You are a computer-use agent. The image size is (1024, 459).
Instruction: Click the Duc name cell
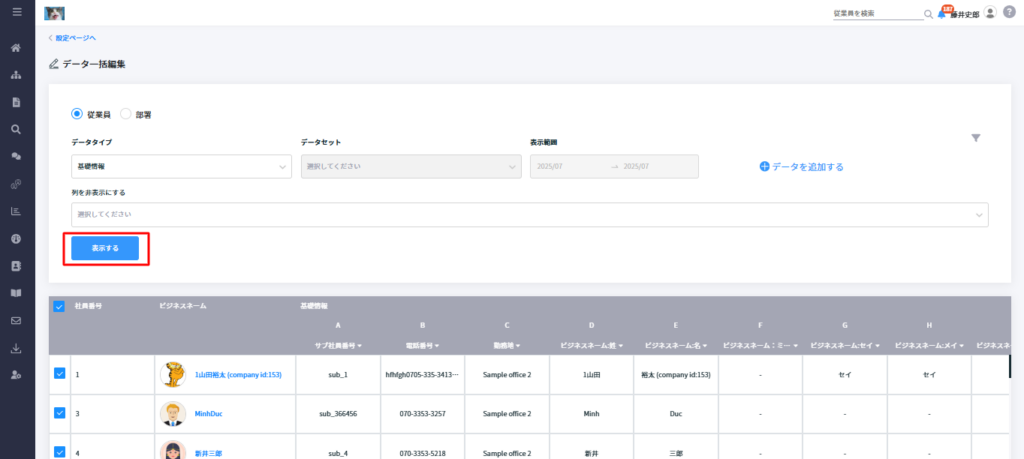click(676, 414)
